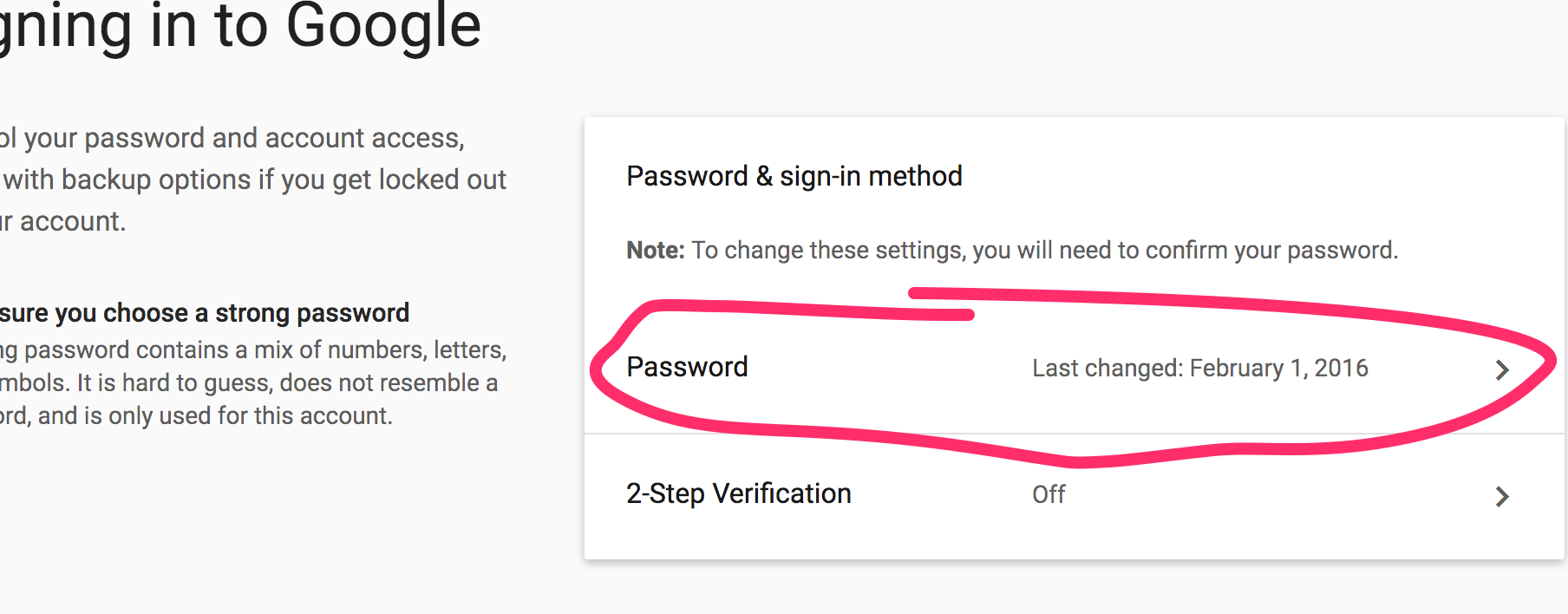Click the 'account.' text ending the description
1568x614 pixels.
pos(73,221)
